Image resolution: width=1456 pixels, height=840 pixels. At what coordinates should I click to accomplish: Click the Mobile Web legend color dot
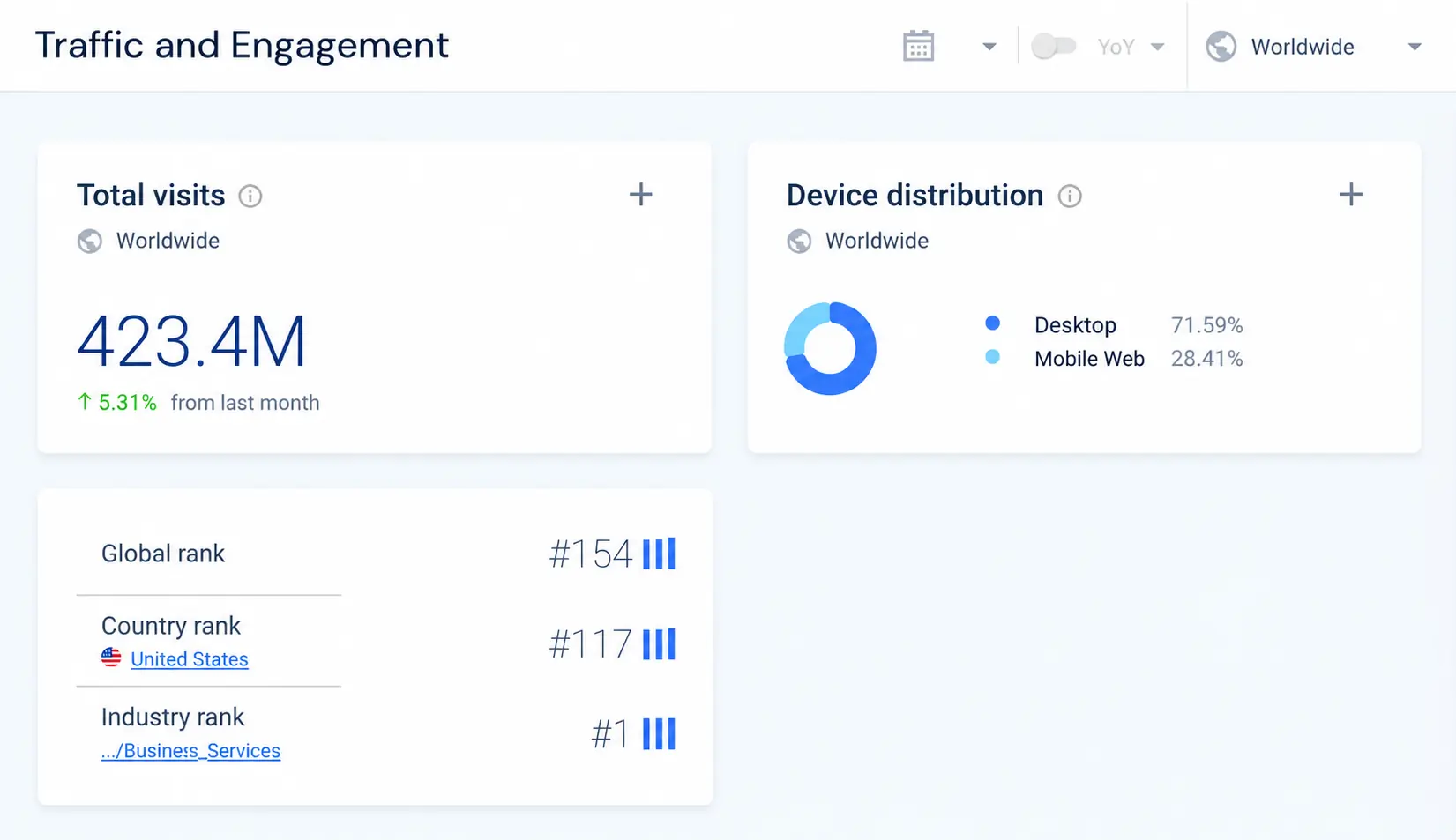[992, 357]
